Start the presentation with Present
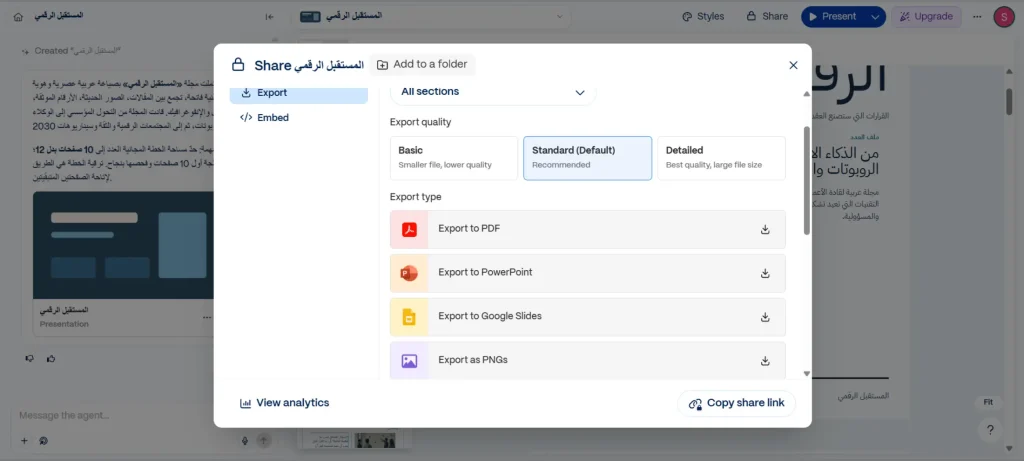 coord(833,16)
